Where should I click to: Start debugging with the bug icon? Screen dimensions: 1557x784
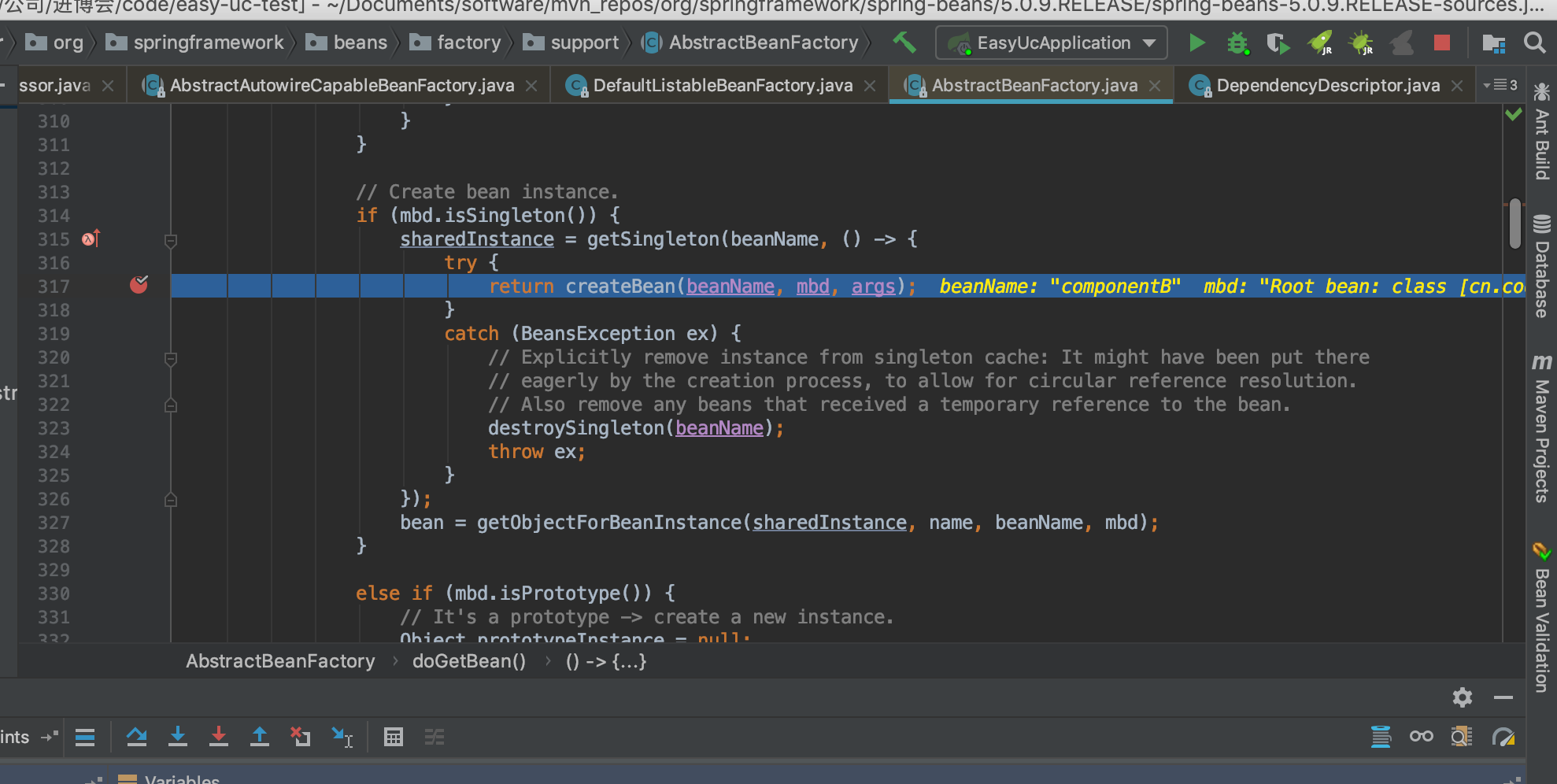[1238, 43]
